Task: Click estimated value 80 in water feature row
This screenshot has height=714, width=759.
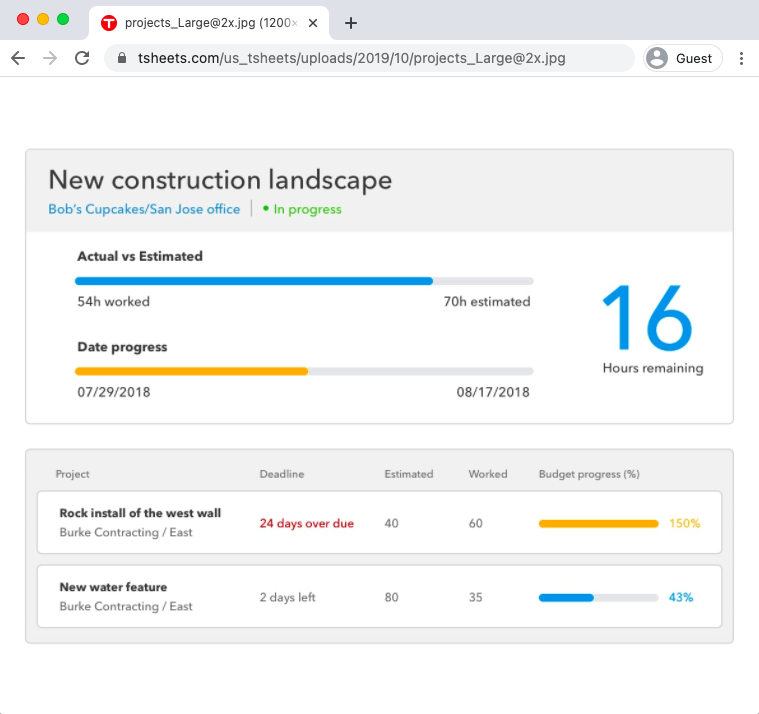Action: point(392,597)
